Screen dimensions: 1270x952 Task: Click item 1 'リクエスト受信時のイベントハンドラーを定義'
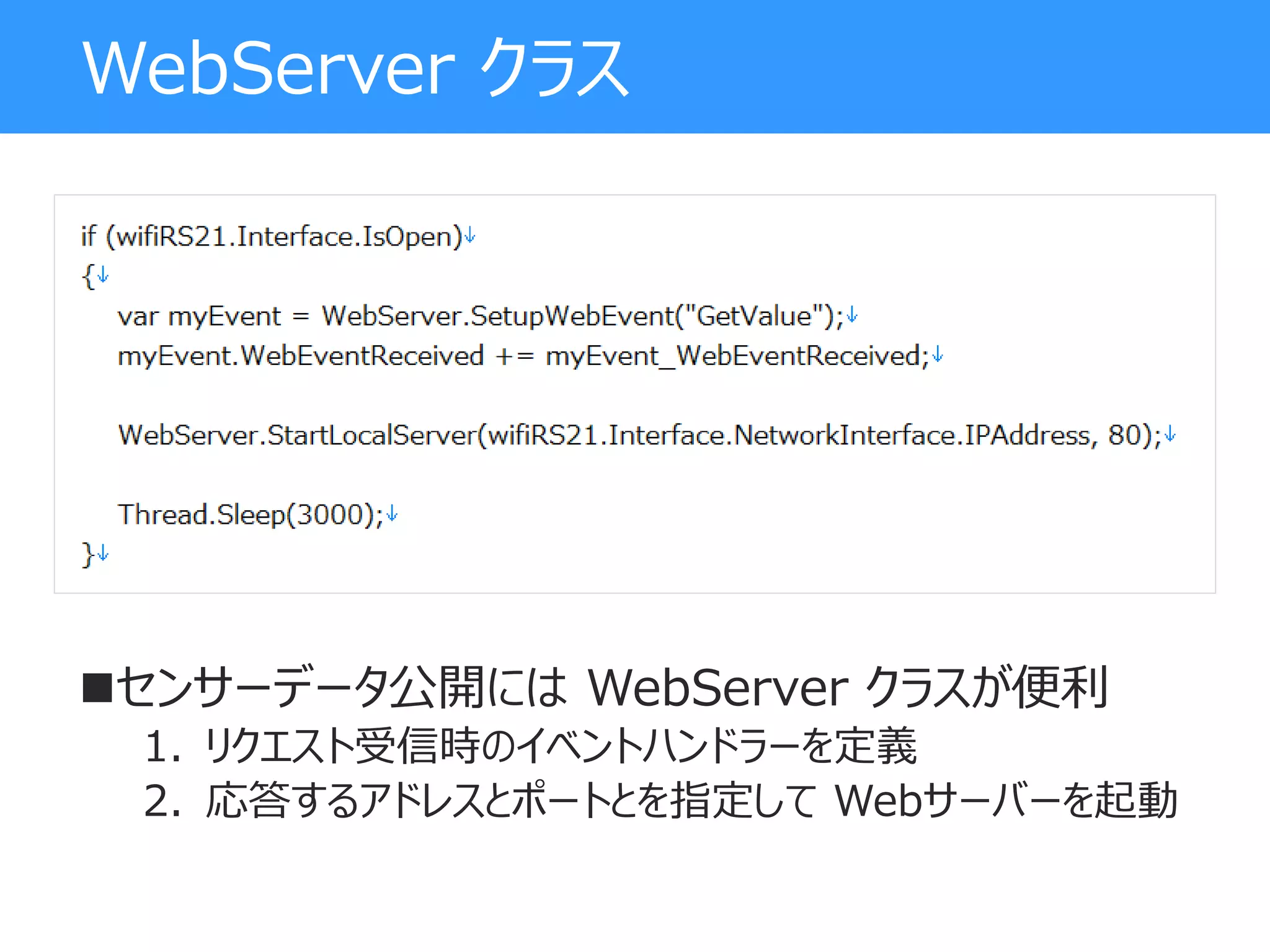(x=530, y=746)
